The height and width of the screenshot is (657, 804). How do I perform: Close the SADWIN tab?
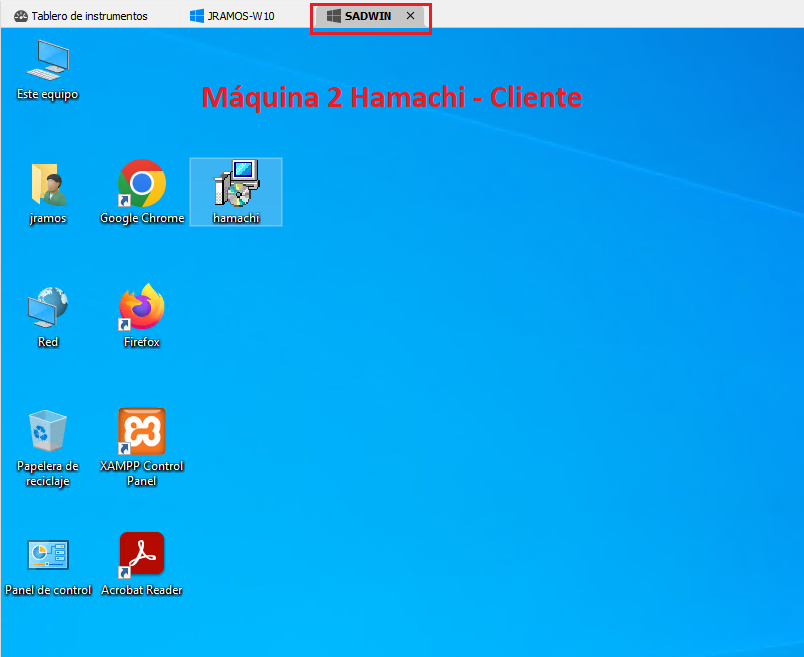click(x=410, y=16)
